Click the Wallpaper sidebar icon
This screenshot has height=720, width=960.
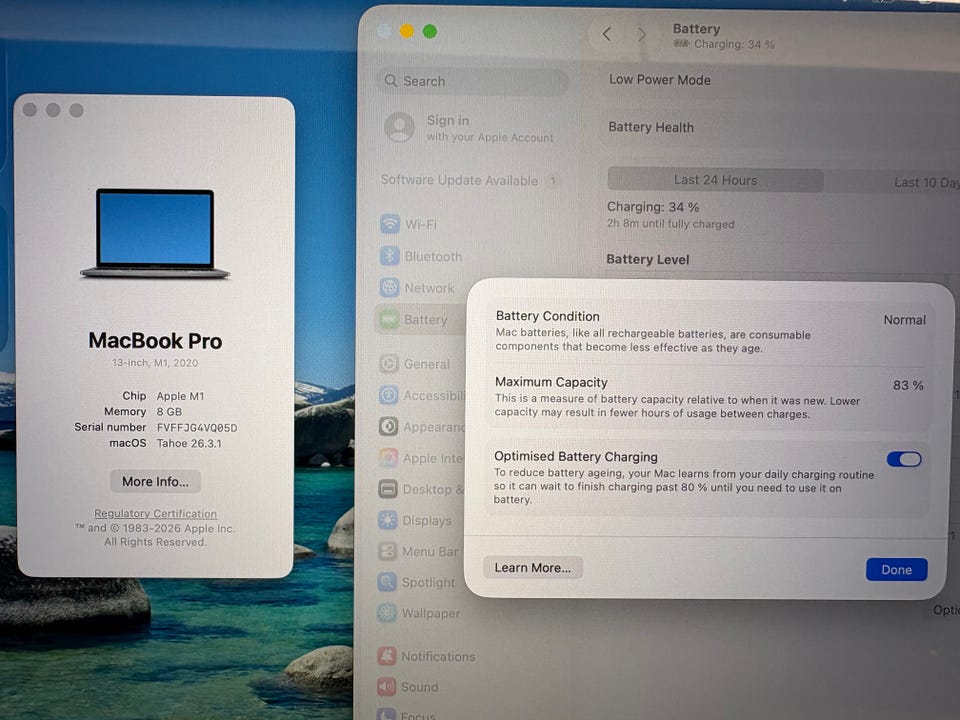click(x=388, y=612)
